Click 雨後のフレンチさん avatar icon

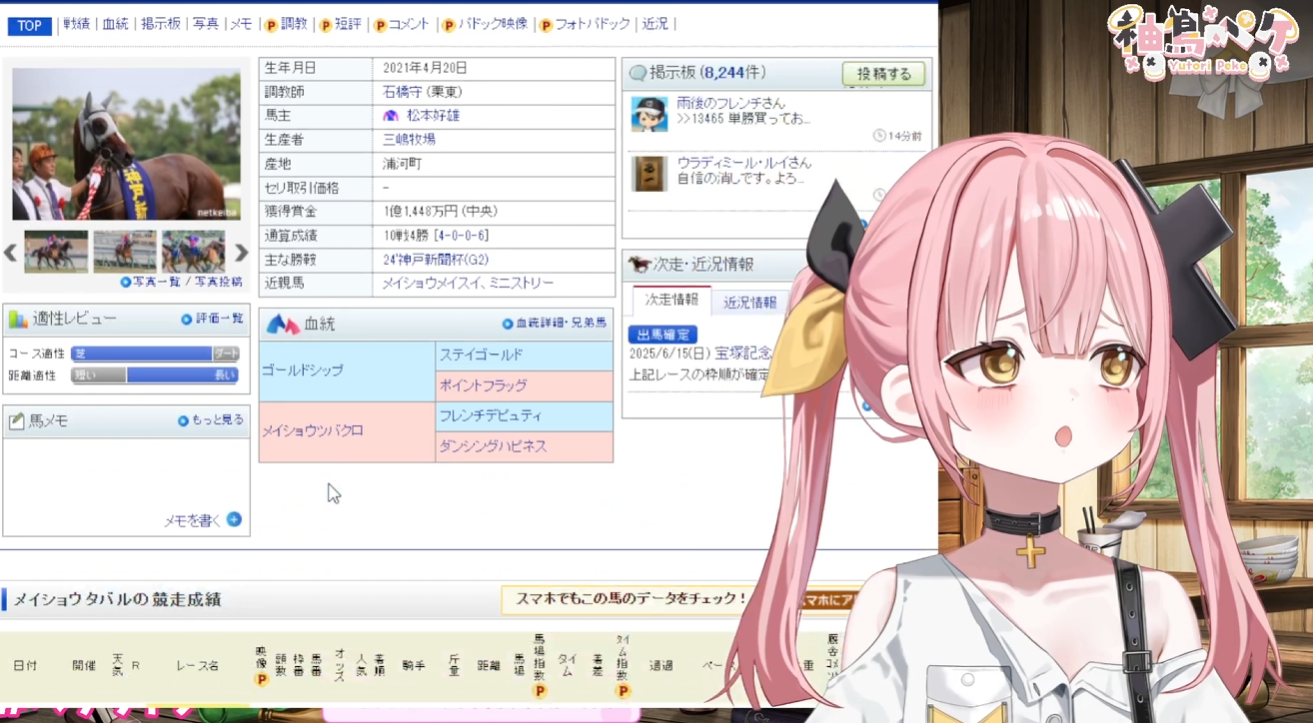[x=649, y=114]
